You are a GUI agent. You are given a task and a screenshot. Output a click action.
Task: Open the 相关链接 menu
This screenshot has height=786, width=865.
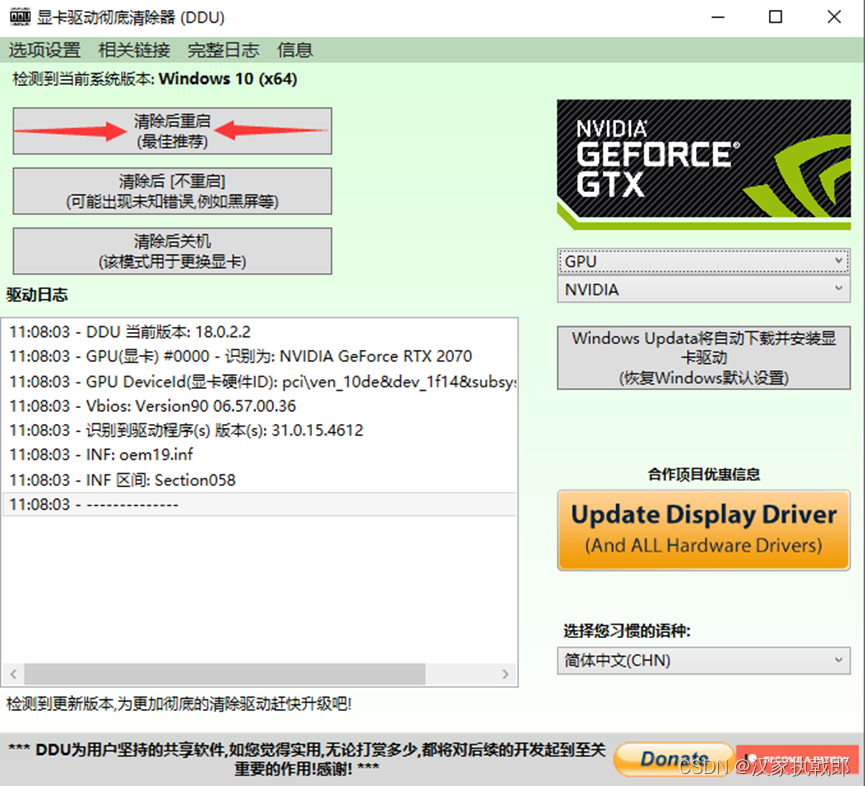coord(134,50)
